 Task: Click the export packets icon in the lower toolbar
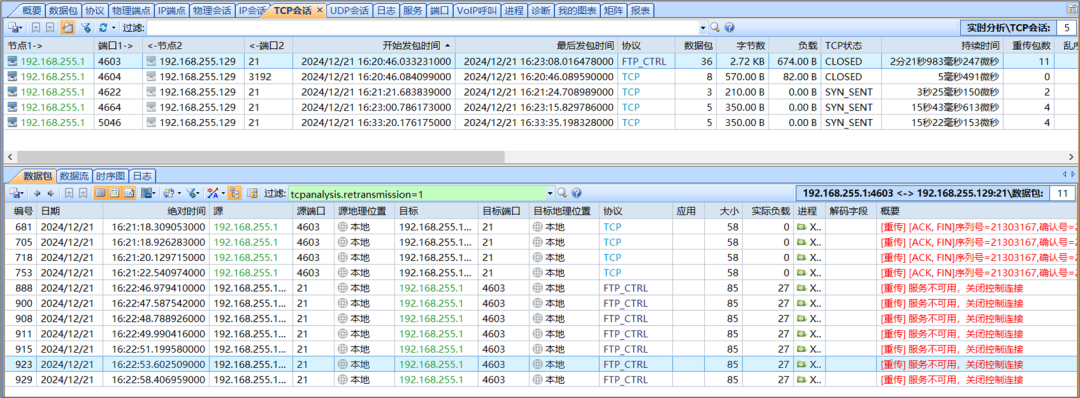tap(17, 193)
